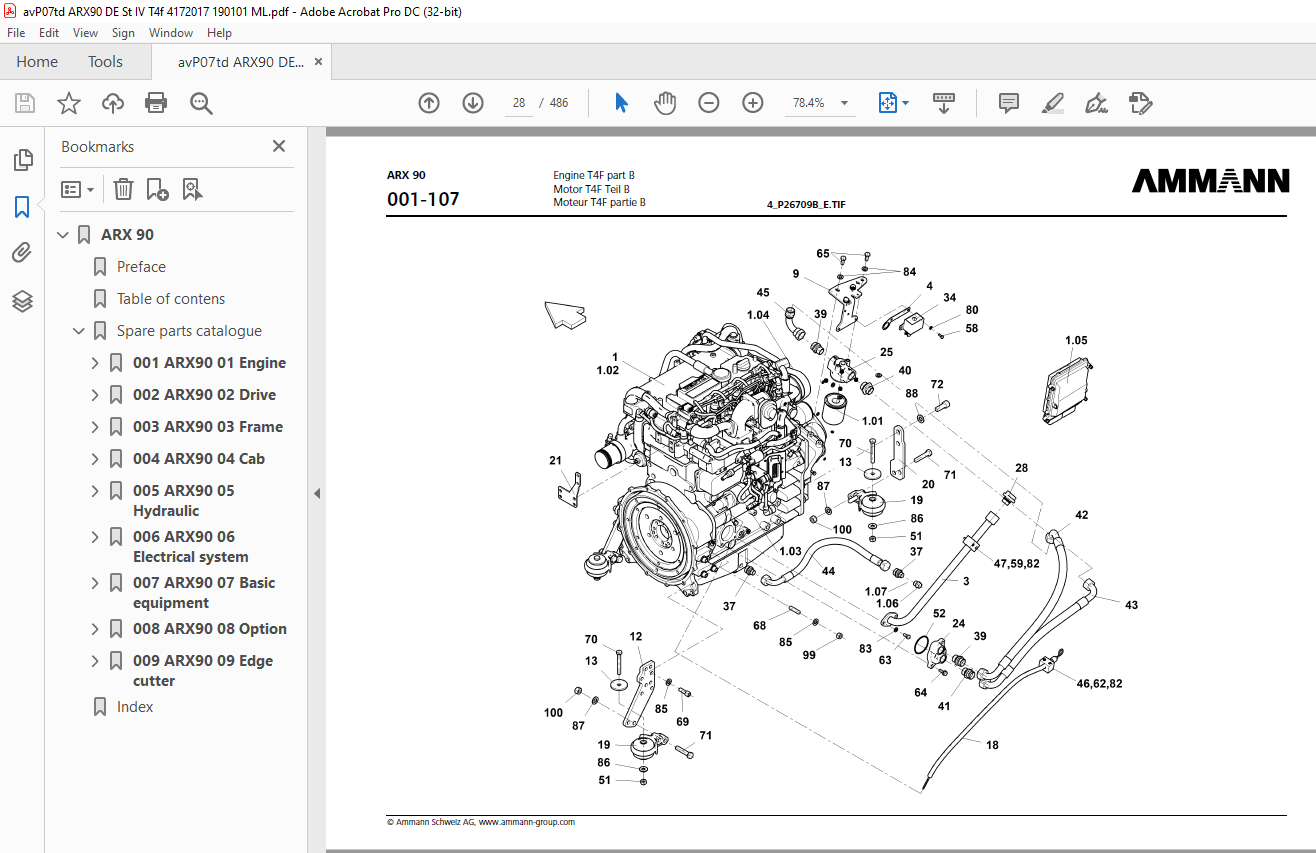This screenshot has height=853, width=1316.
Task: Open the zoom level dropdown
Action: click(x=844, y=103)
